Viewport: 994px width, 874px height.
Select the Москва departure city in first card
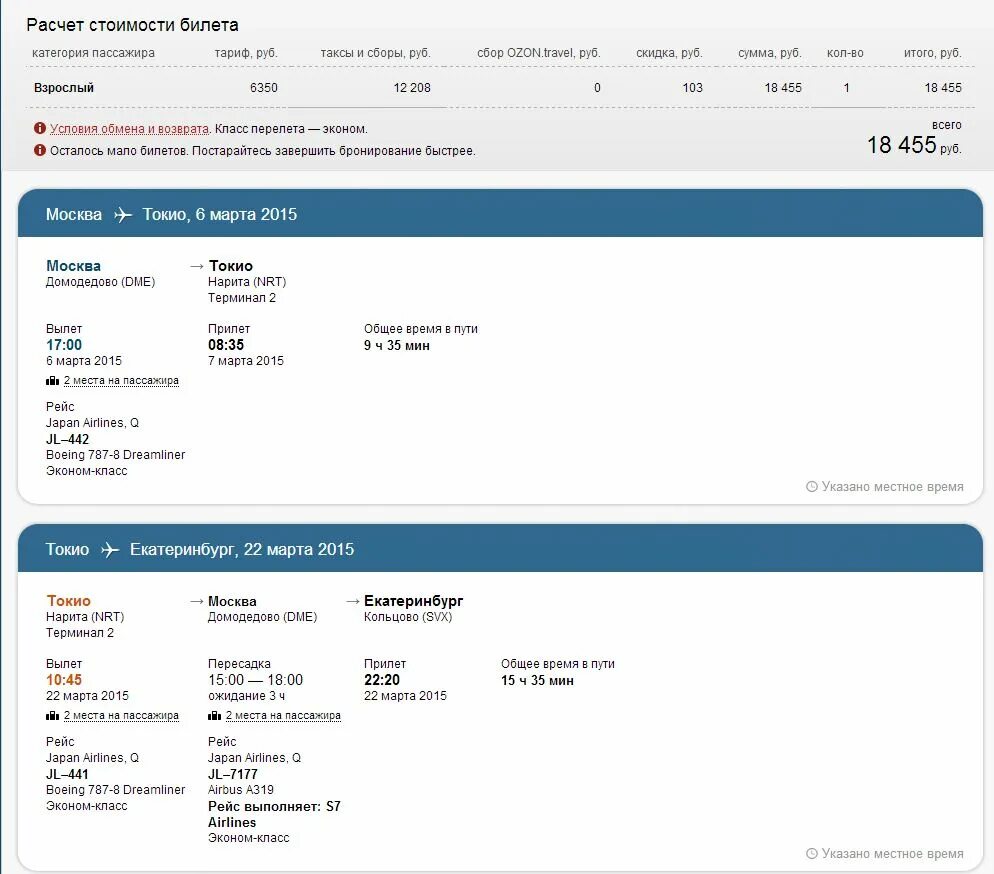point(74,266)
